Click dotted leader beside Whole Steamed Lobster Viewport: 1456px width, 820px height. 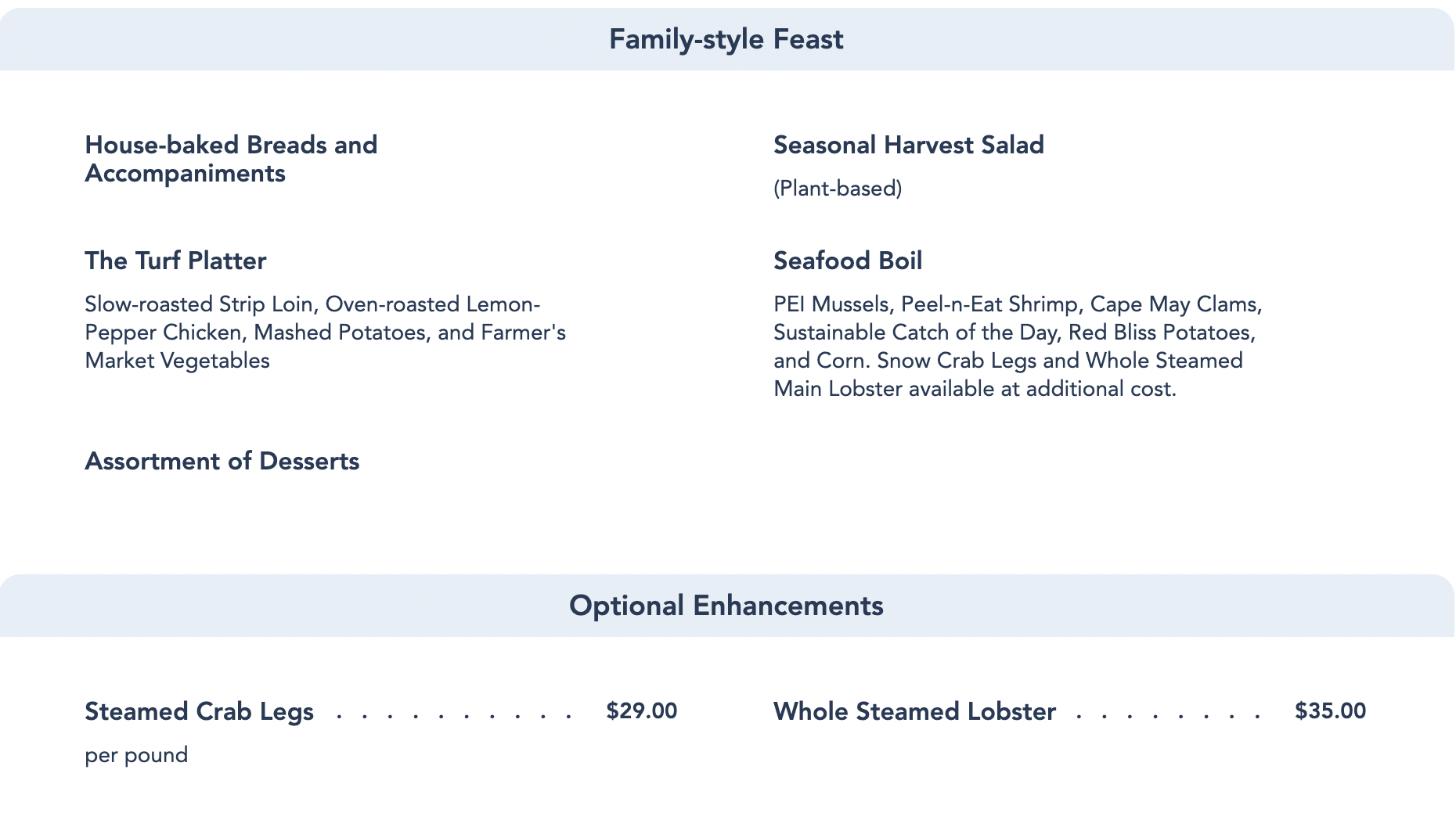1168,713
